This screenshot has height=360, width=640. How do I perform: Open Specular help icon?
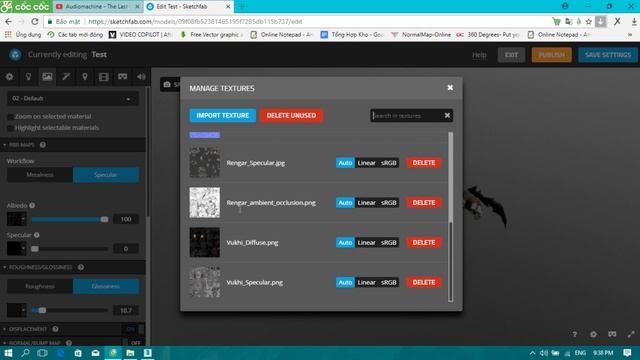tap(37, 235)
